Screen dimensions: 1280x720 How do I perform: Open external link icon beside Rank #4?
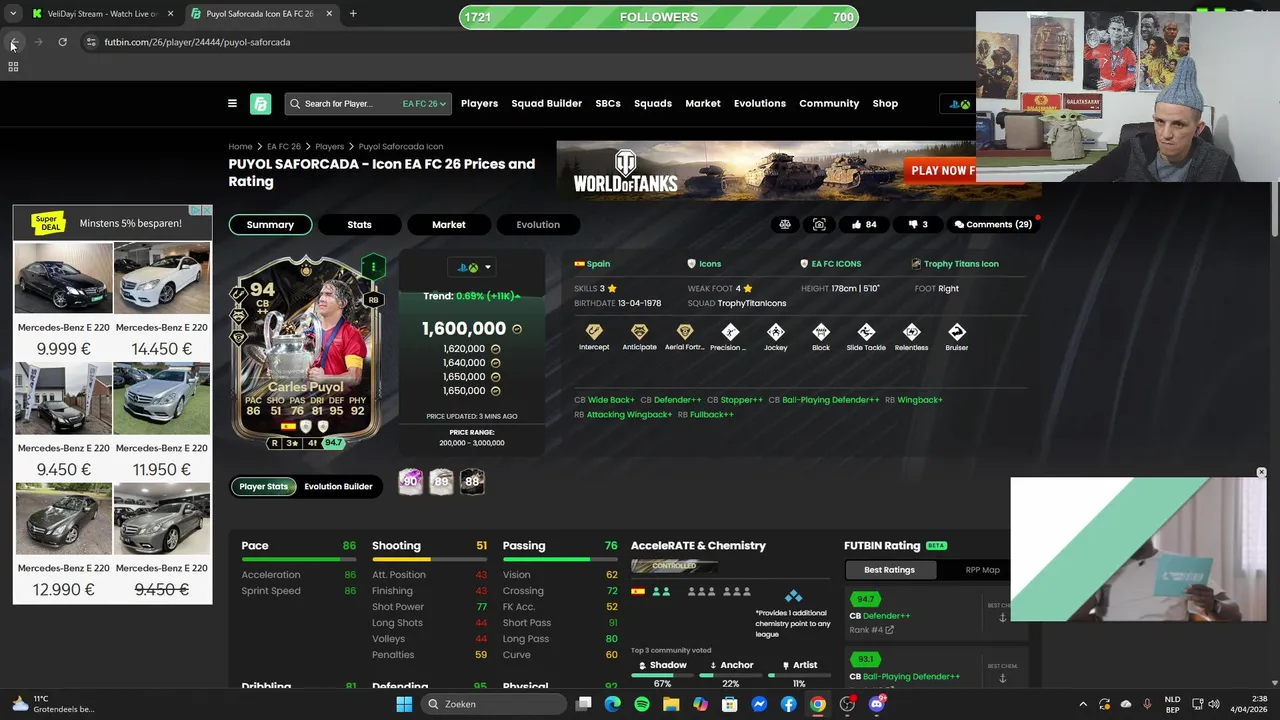point(889,630)
